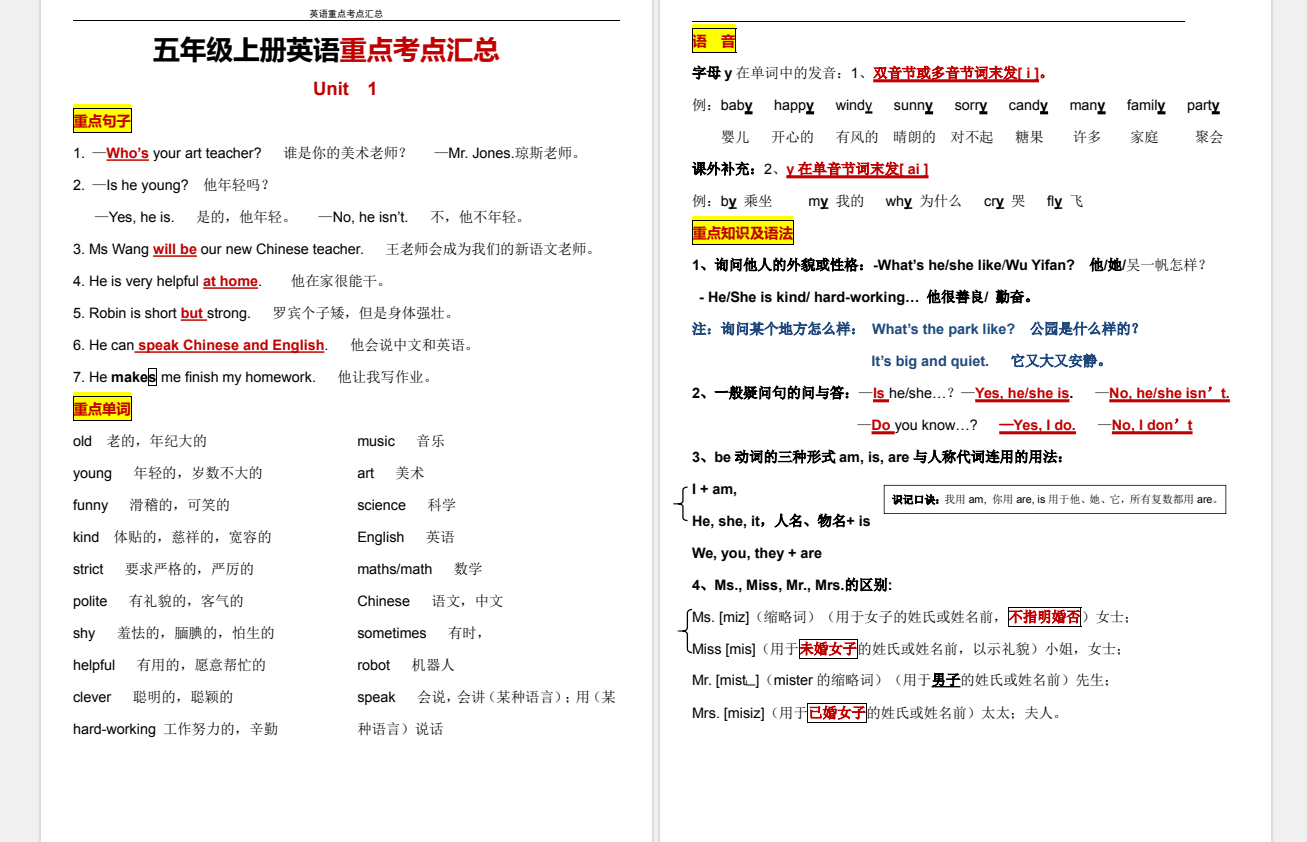Click the 识记口诀 mnemonic text box

point(1054,499)
